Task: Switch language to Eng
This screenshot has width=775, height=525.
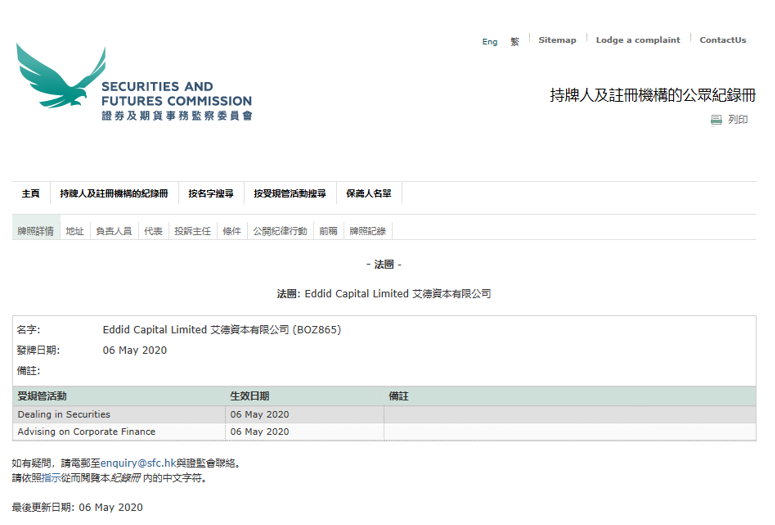Action: pyautogui.click(x=489, y=42)
